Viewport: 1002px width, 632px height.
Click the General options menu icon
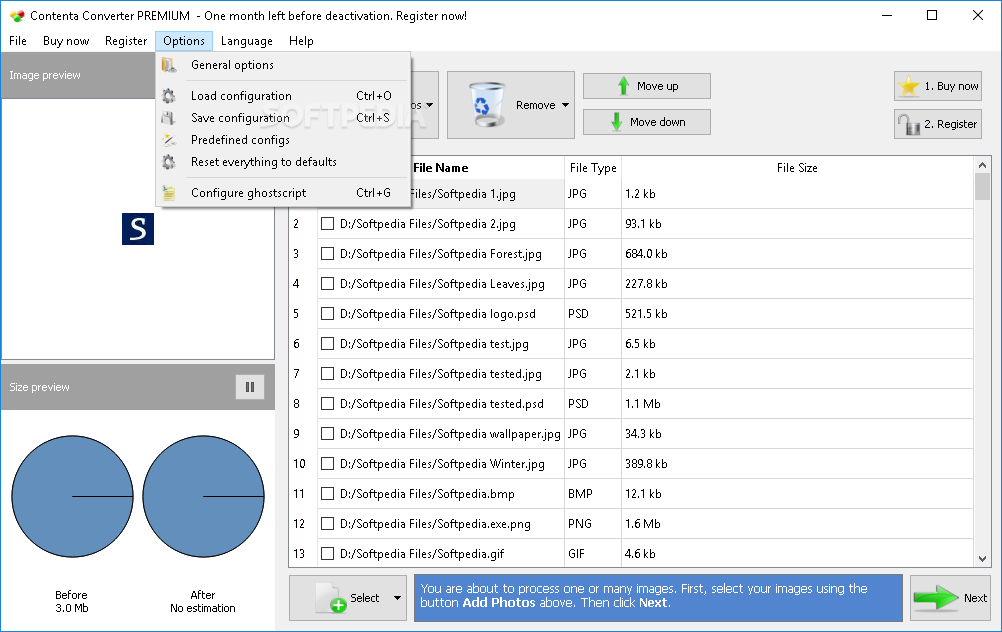pos(169,65)
